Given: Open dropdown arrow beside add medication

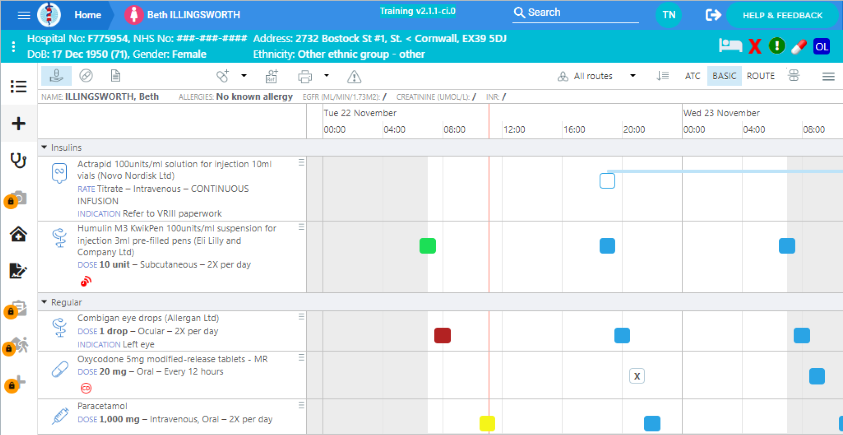Looking at the screenshot, I should (x=244, y=76).
